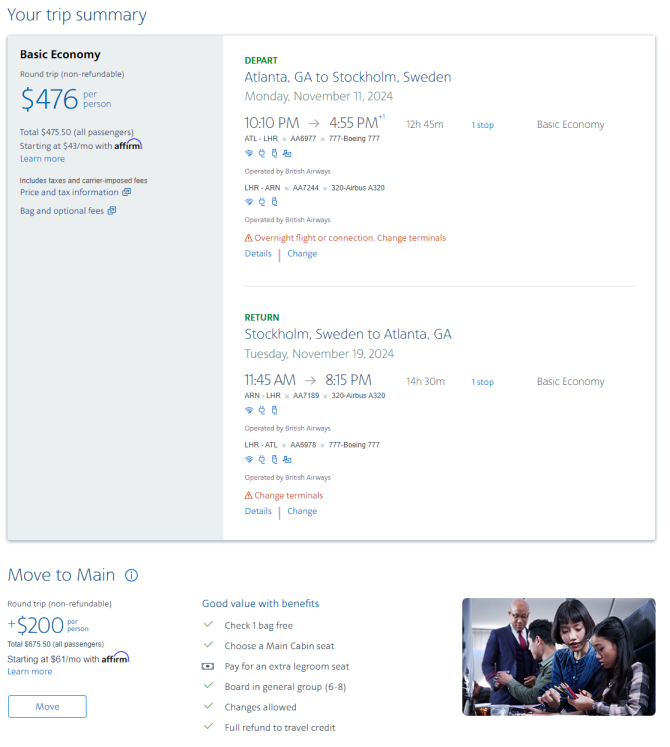The width and height of the screenshot is (670, 747).
Task: Click 'Full refund to travel credit' benefit
Action: pyautogui.click(x=280, y=728)
